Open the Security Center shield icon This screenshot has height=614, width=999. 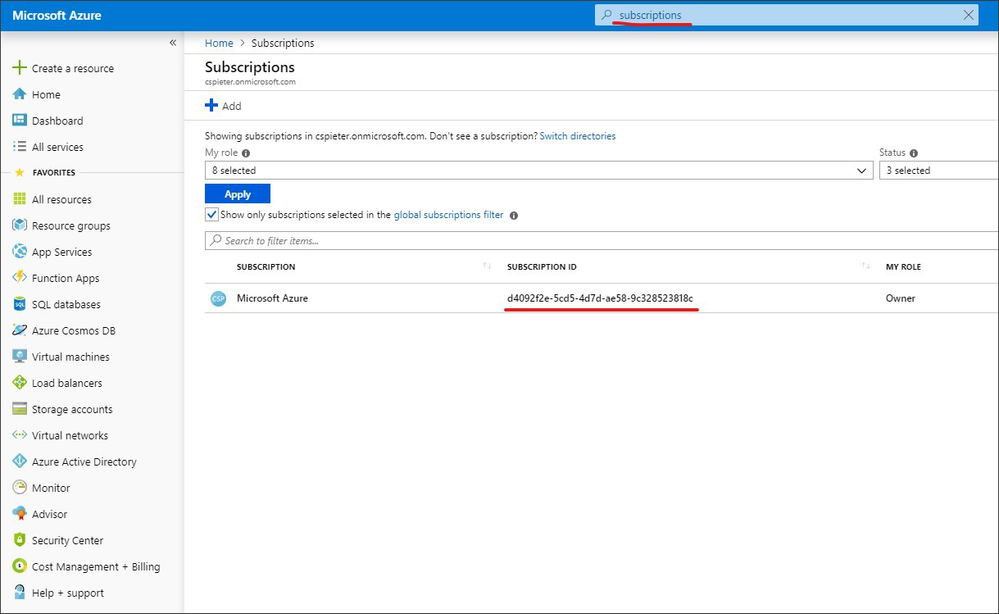20,539
